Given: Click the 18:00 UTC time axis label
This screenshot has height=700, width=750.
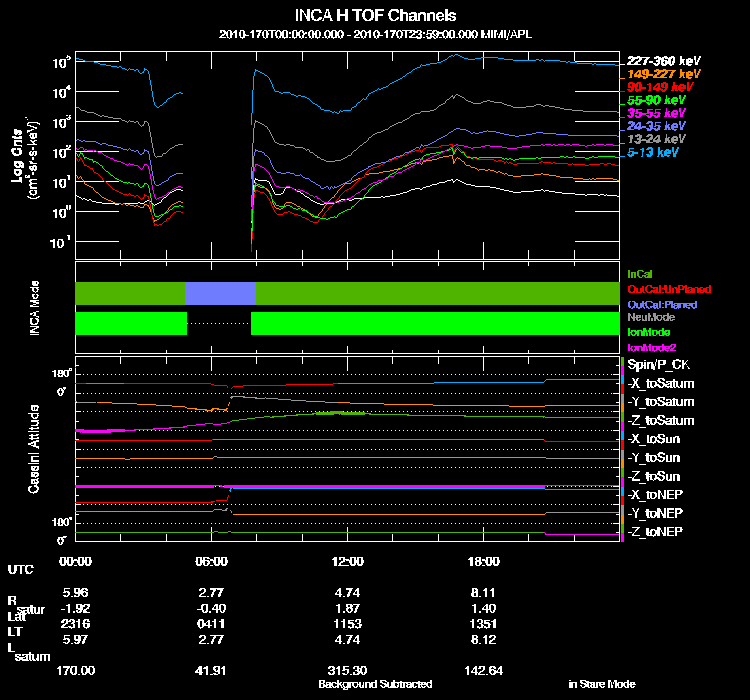Looking at the screenshot, I should tap(484, 561).
